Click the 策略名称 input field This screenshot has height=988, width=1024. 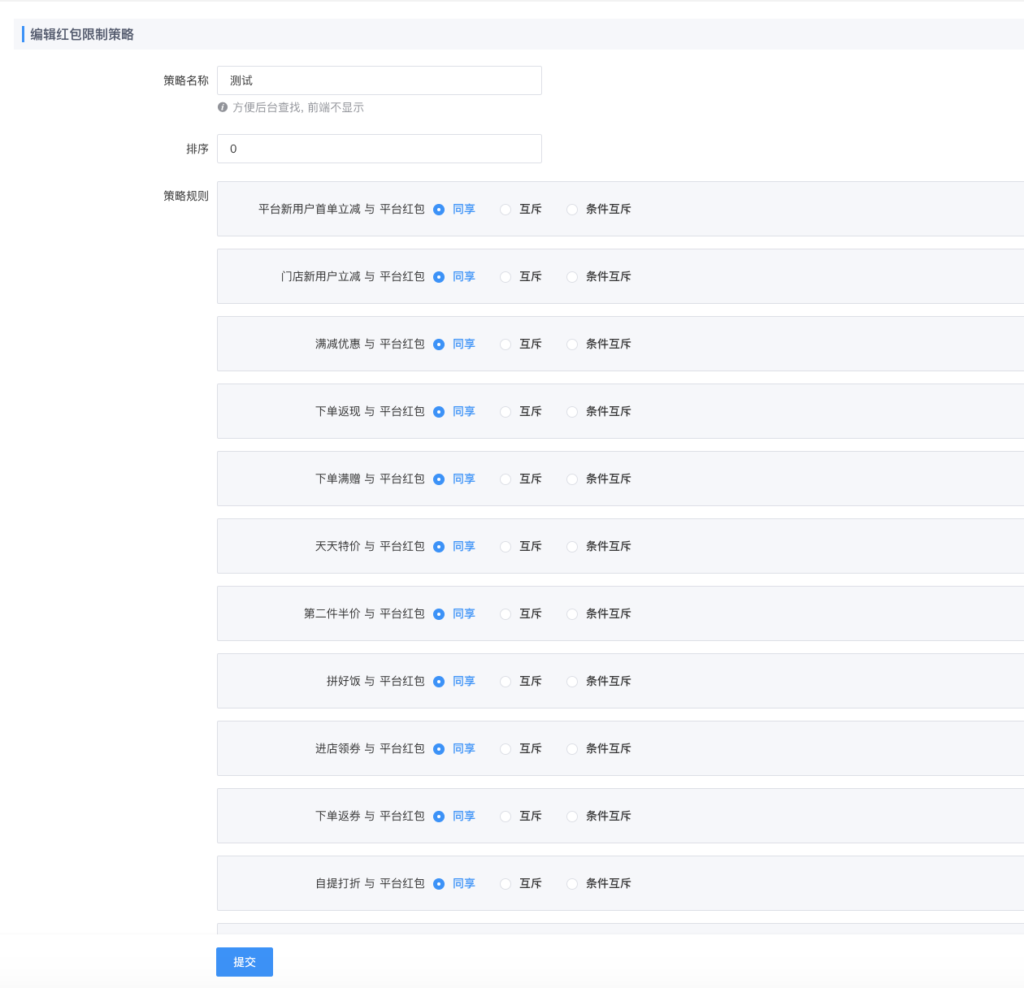coord(379,81)
